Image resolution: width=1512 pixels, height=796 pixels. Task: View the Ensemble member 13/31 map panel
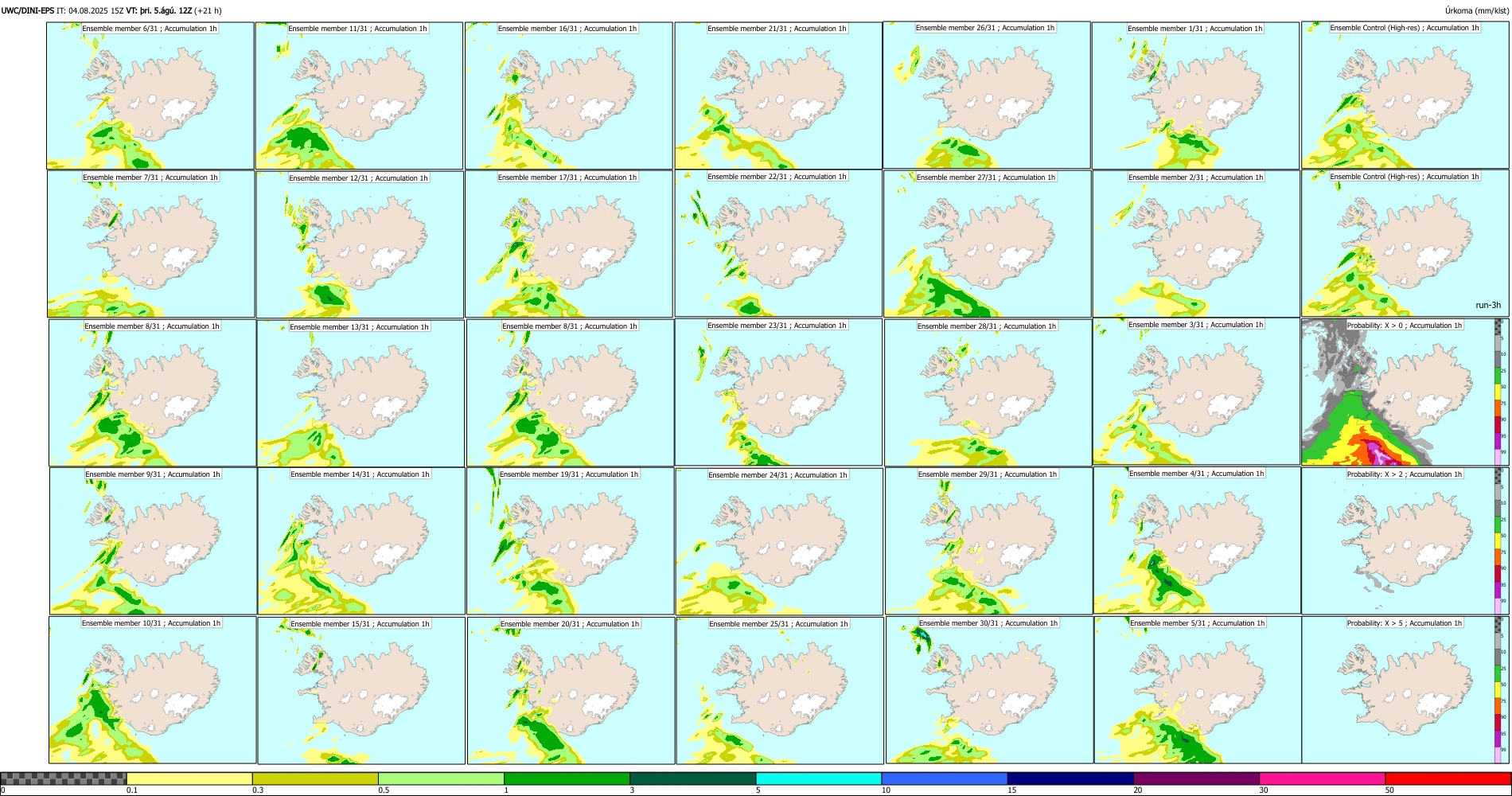pos(360,393)
